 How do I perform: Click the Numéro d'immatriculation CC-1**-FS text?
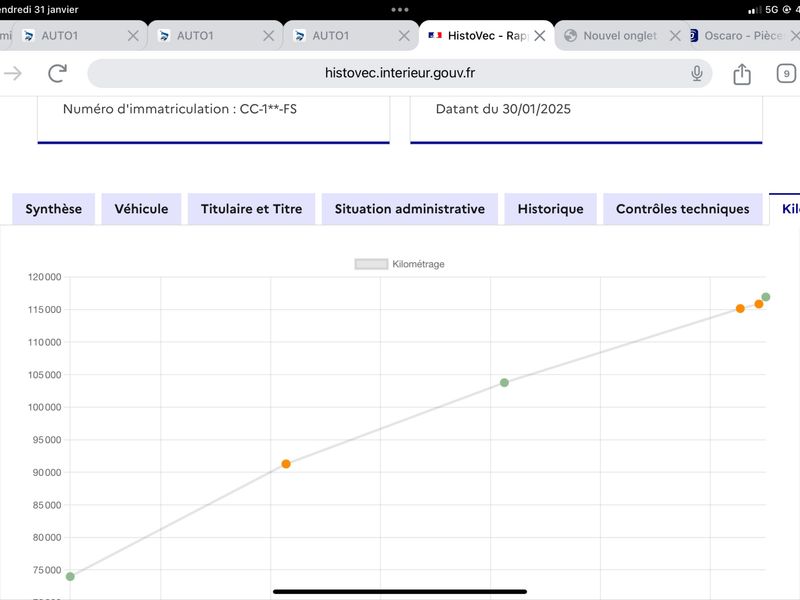click(x=180, y=109)
